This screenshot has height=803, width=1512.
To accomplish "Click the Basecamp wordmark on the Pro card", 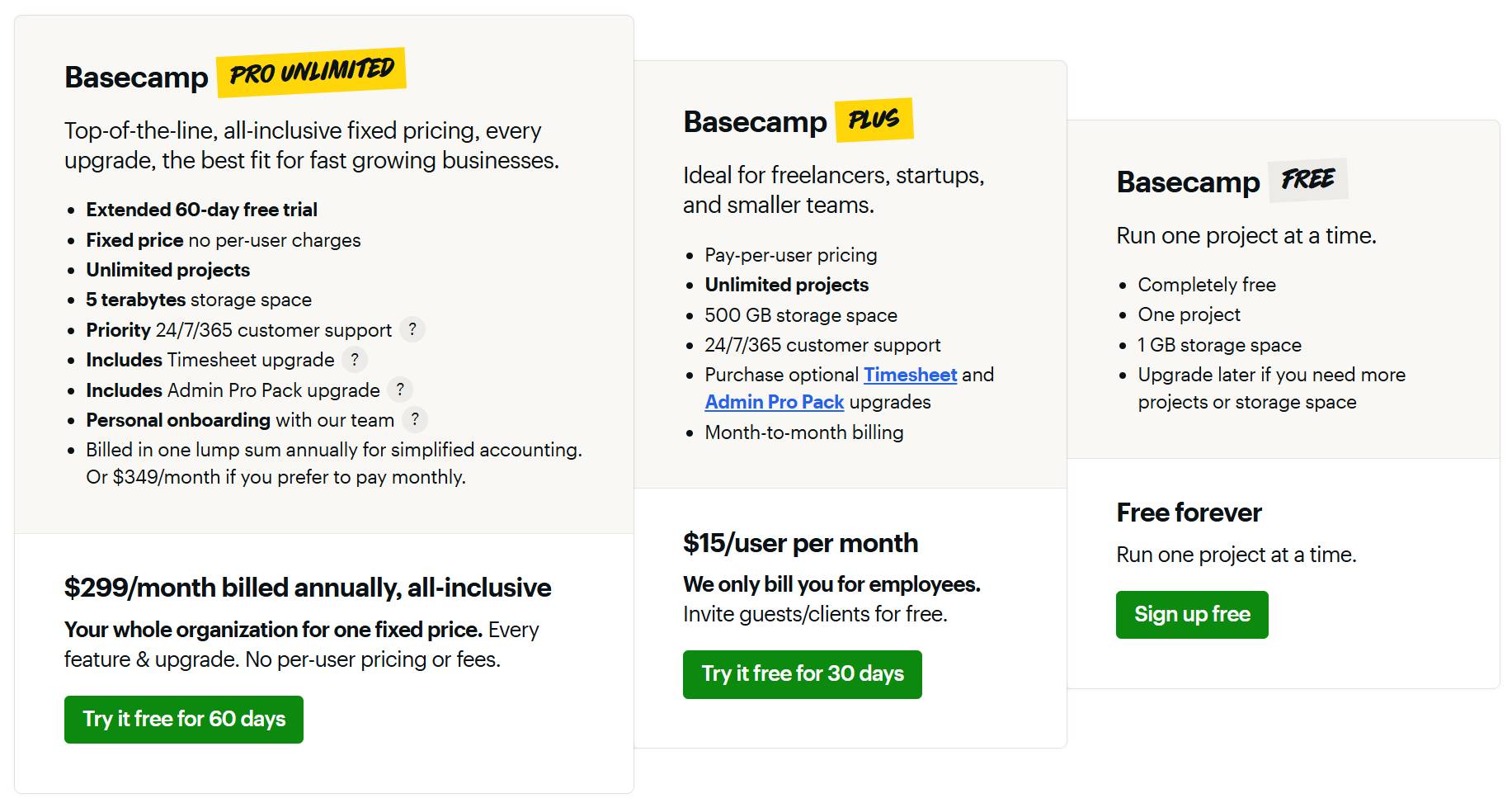I will 136,78.
